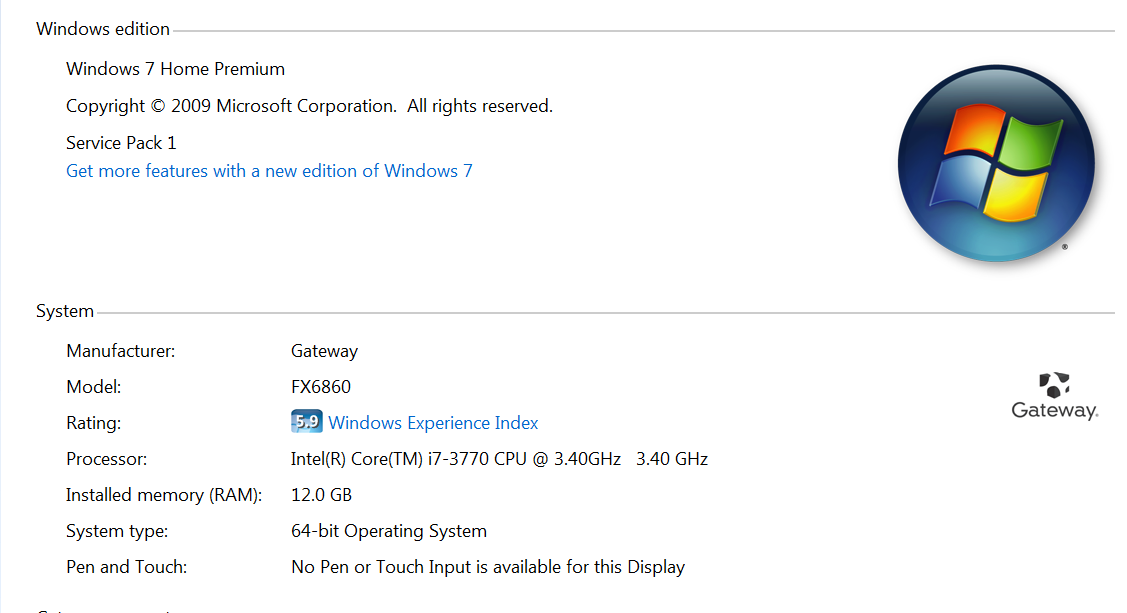Click the 64-bit Operating System value
The image size is (1127, 613).
[389, 531]
